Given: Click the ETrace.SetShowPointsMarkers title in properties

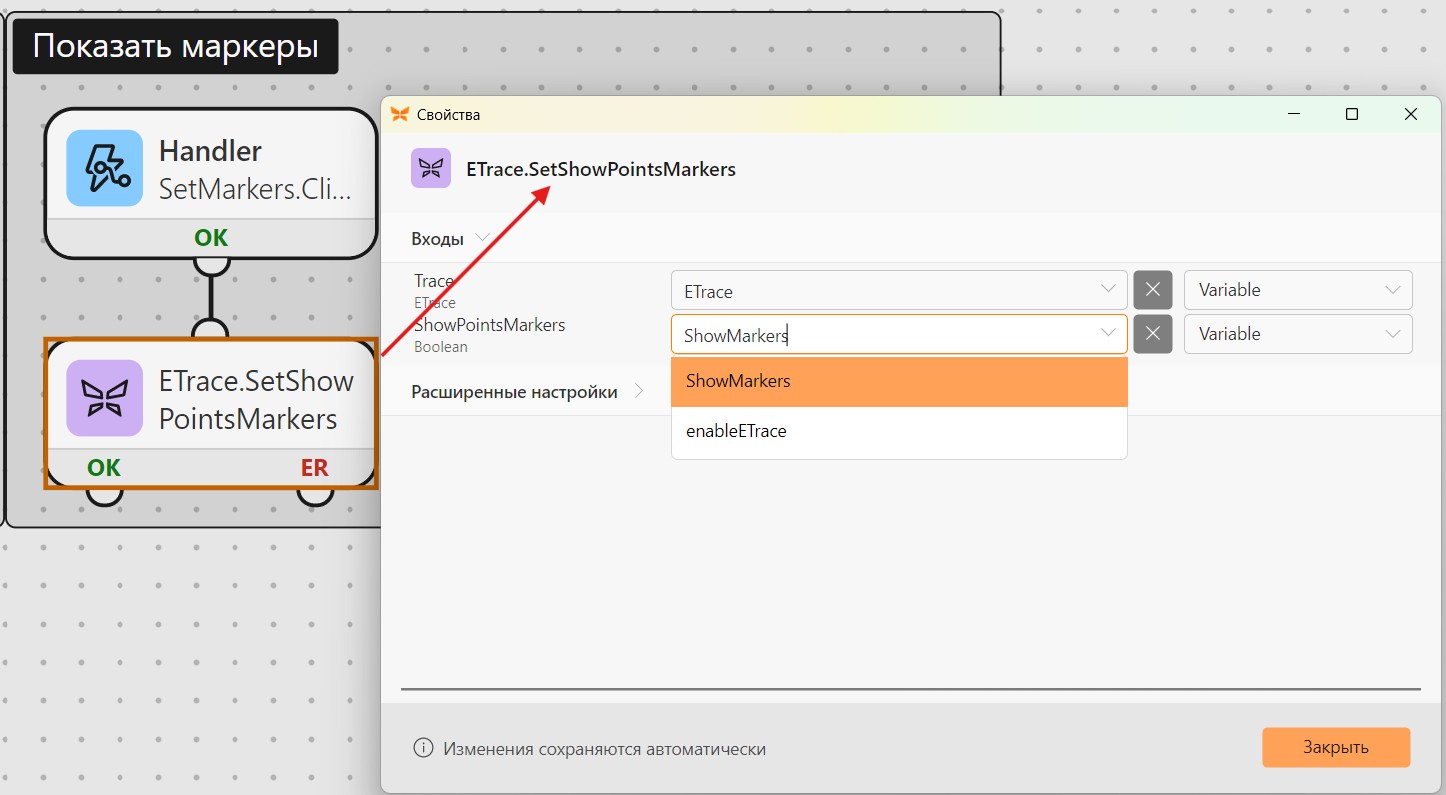Looking at the screenshot, I should 601,169.
